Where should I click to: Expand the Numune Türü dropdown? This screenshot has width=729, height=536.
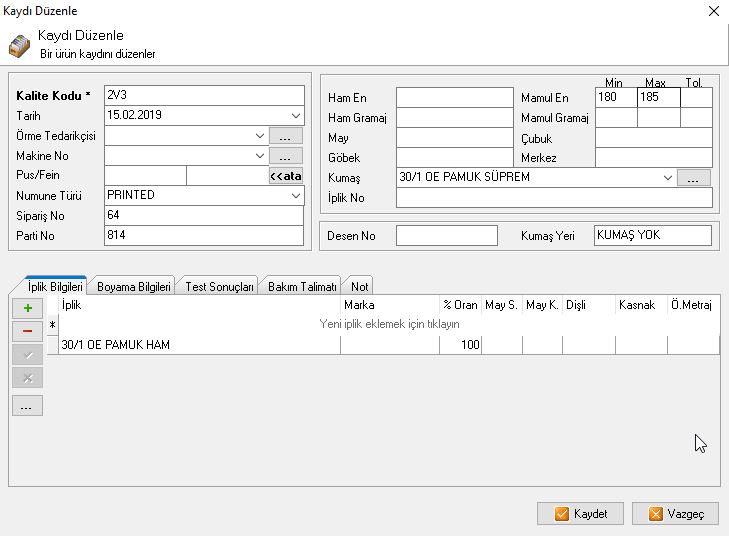tap(296, 196)
